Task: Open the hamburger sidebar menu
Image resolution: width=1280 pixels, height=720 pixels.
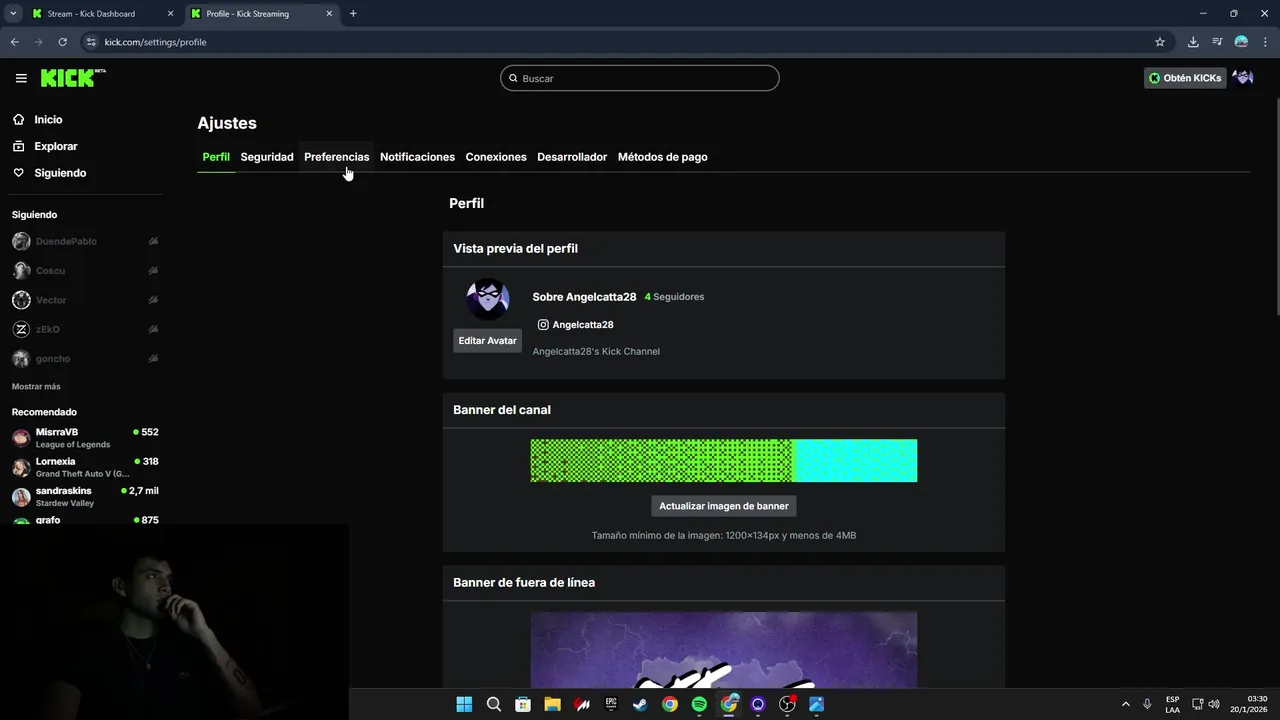Action: click(x=21, y=78)
